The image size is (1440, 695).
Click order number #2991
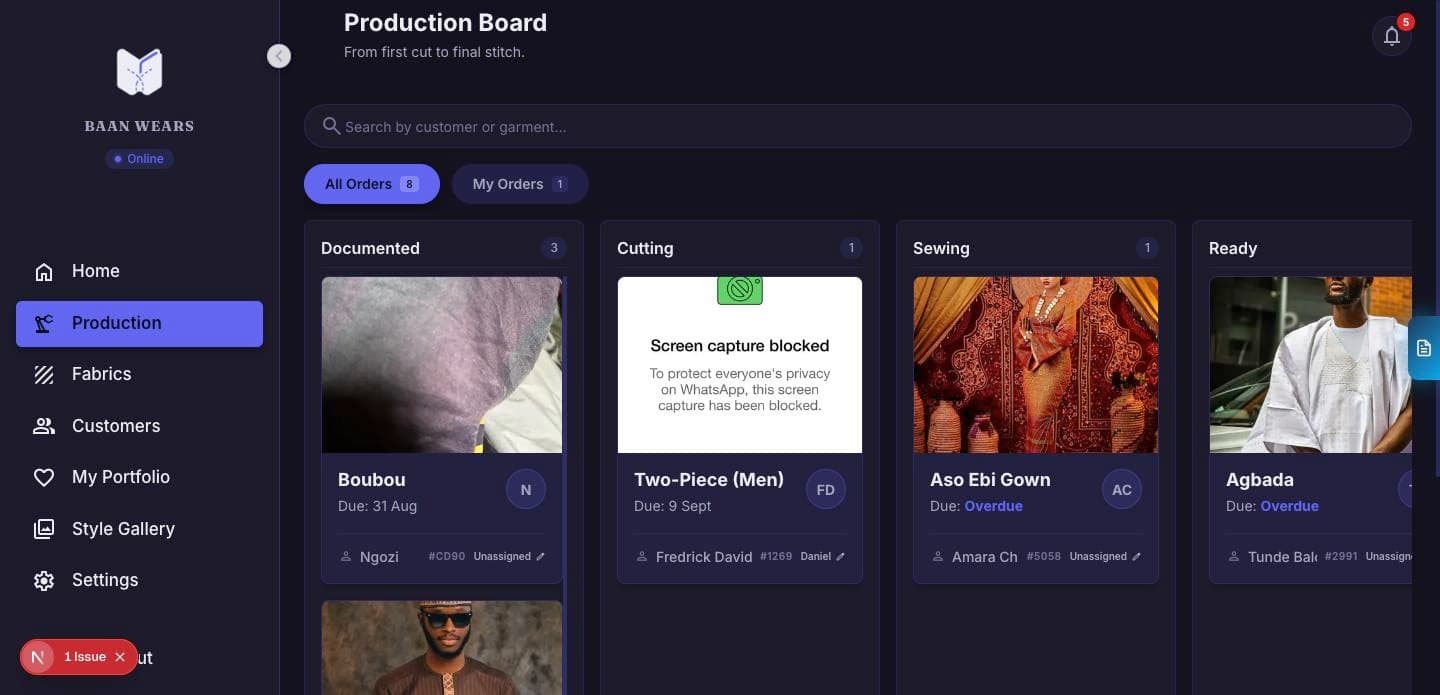1341,557
